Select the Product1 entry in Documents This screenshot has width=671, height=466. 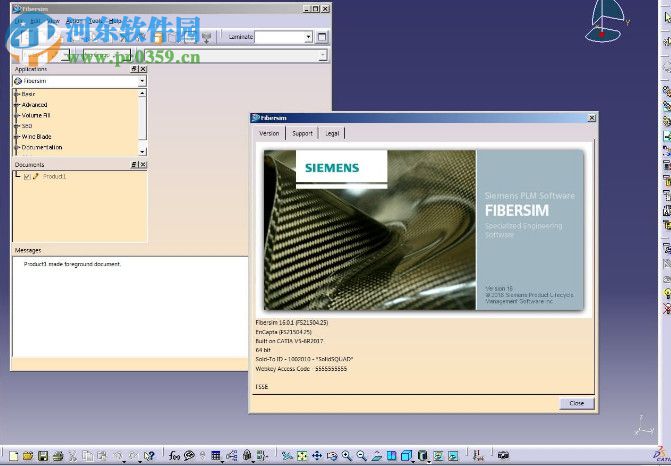[x=54, y=176]
